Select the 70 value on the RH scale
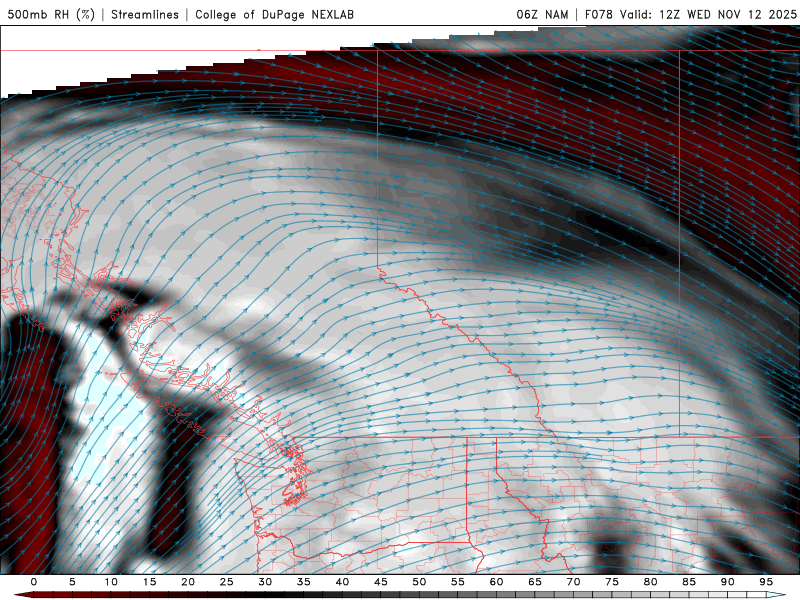Viewport: 800px width, 600px height. click(x=573, y=582)
